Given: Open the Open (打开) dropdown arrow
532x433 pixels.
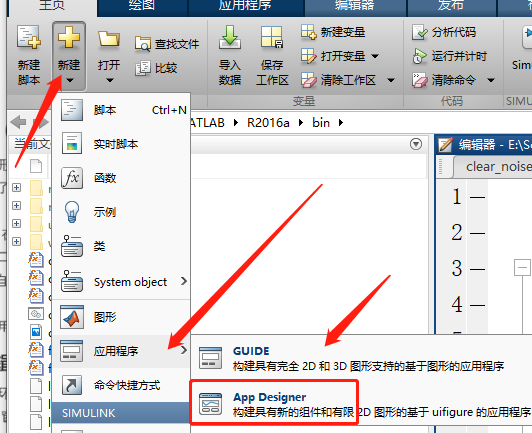Looking at the screenshot, I should [109, 80].
